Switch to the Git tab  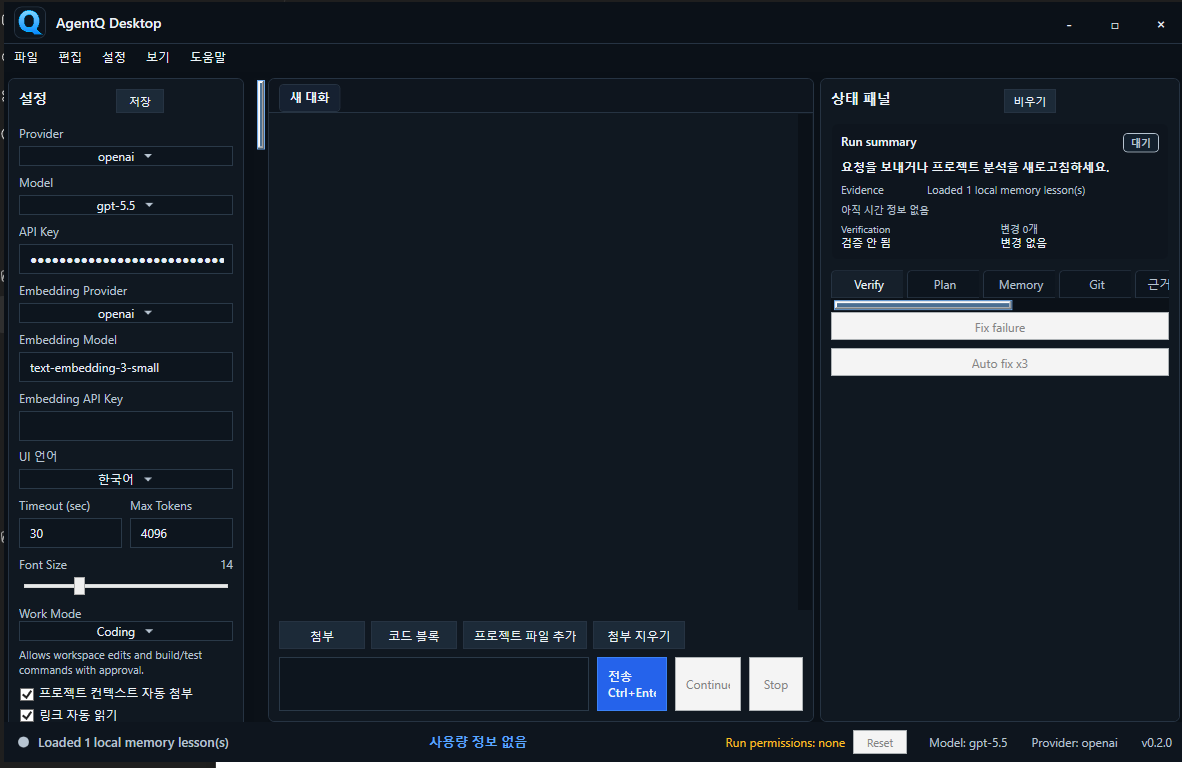[x=1097, y=285]
